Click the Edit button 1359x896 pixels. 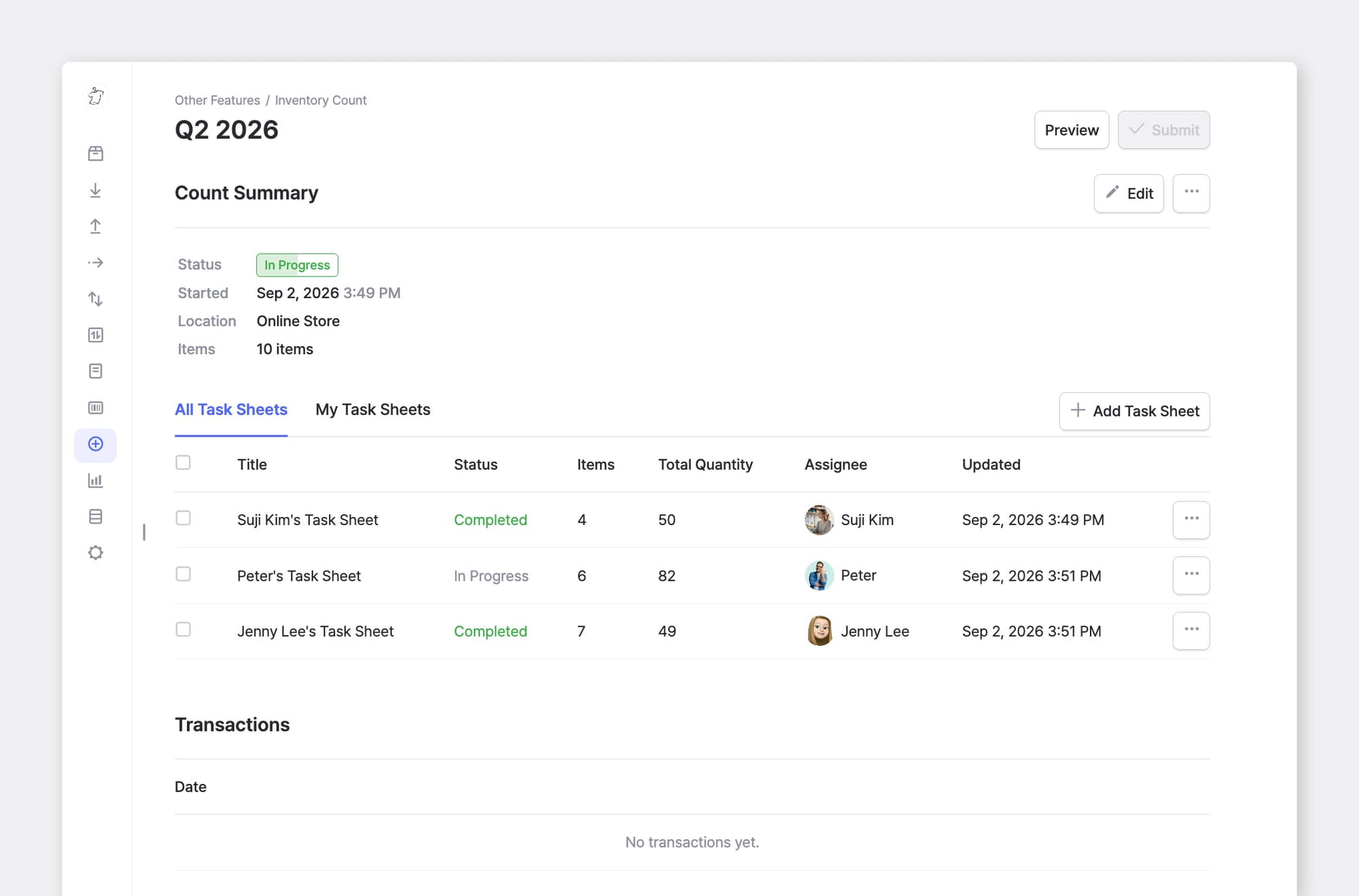pyautogui.click(x=1129, y=194)
